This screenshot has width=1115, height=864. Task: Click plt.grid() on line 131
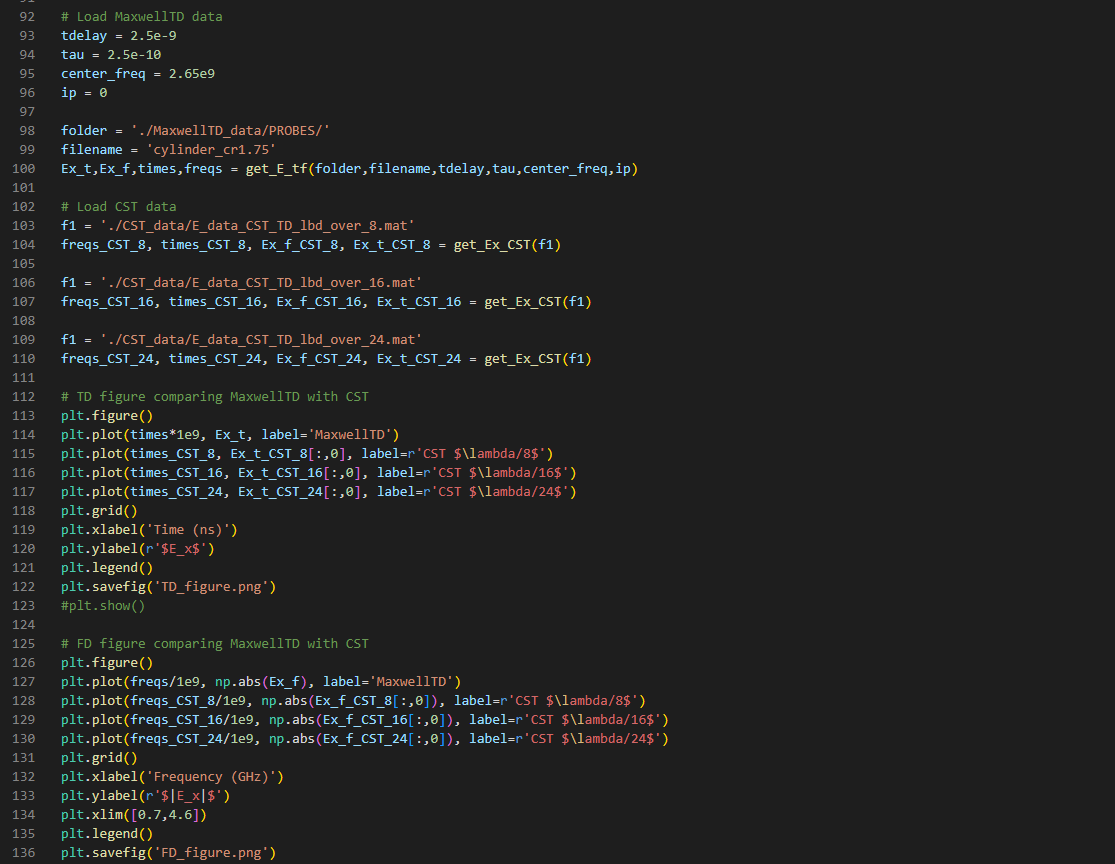[x=99, y=758]
